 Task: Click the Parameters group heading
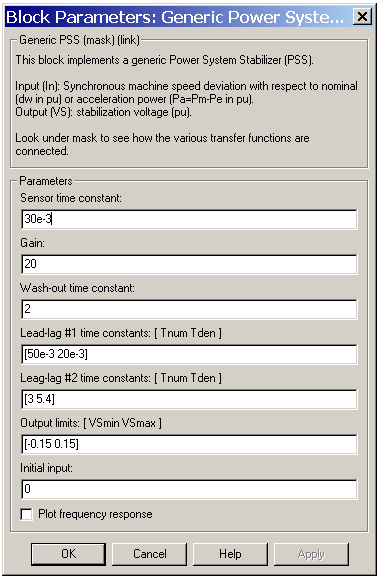click(x=46, y=181)
